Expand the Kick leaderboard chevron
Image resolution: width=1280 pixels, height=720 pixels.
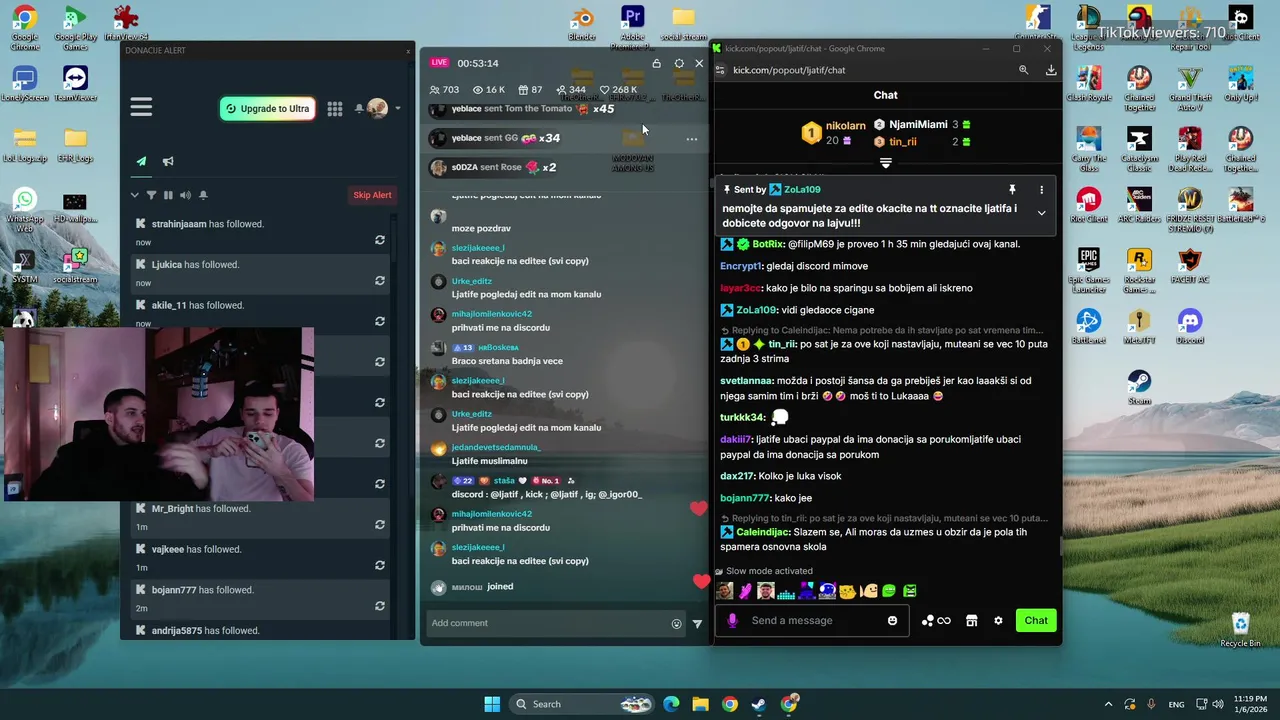[x=886, y=163]
